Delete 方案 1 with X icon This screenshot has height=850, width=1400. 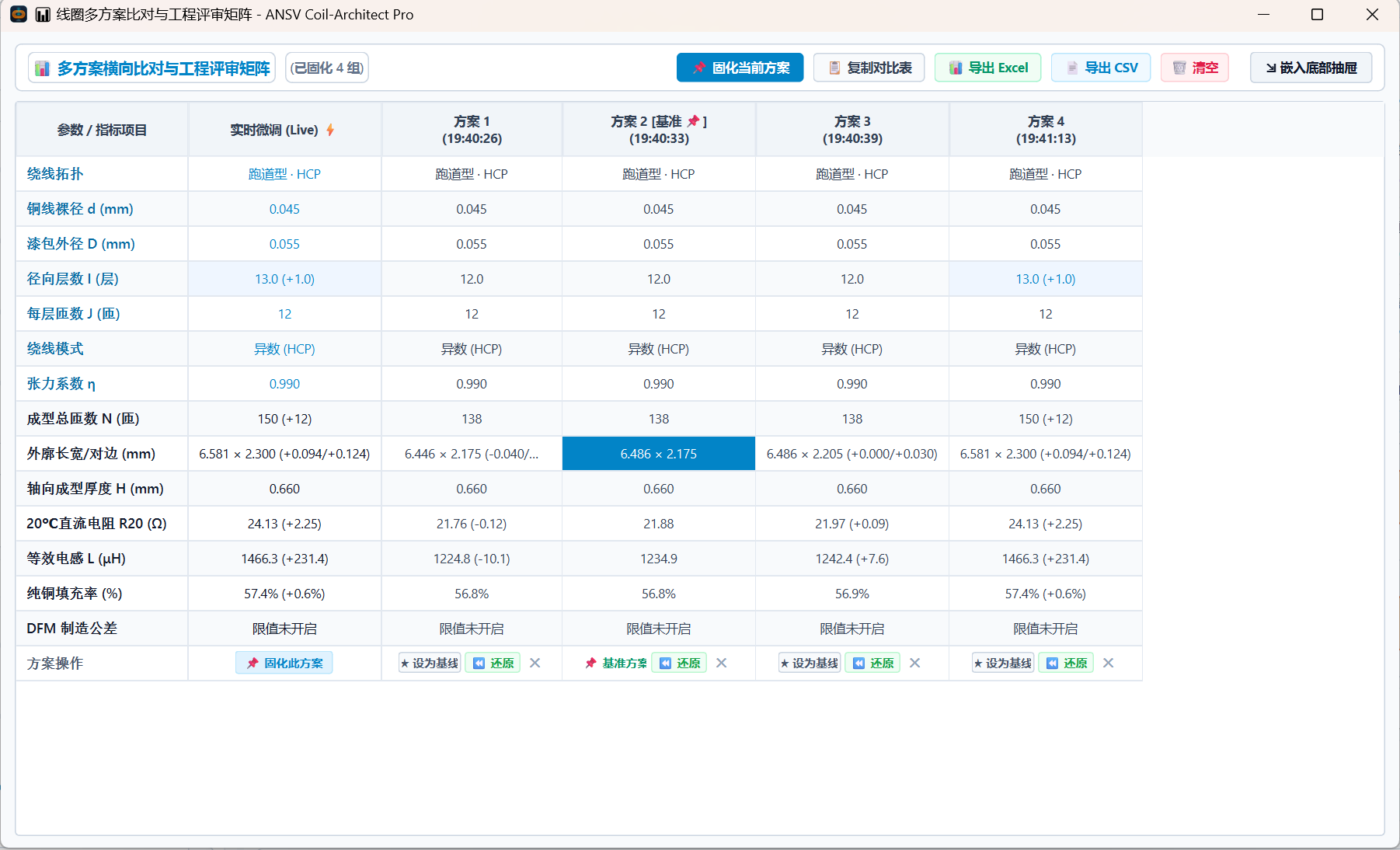[x=535, y=663]
